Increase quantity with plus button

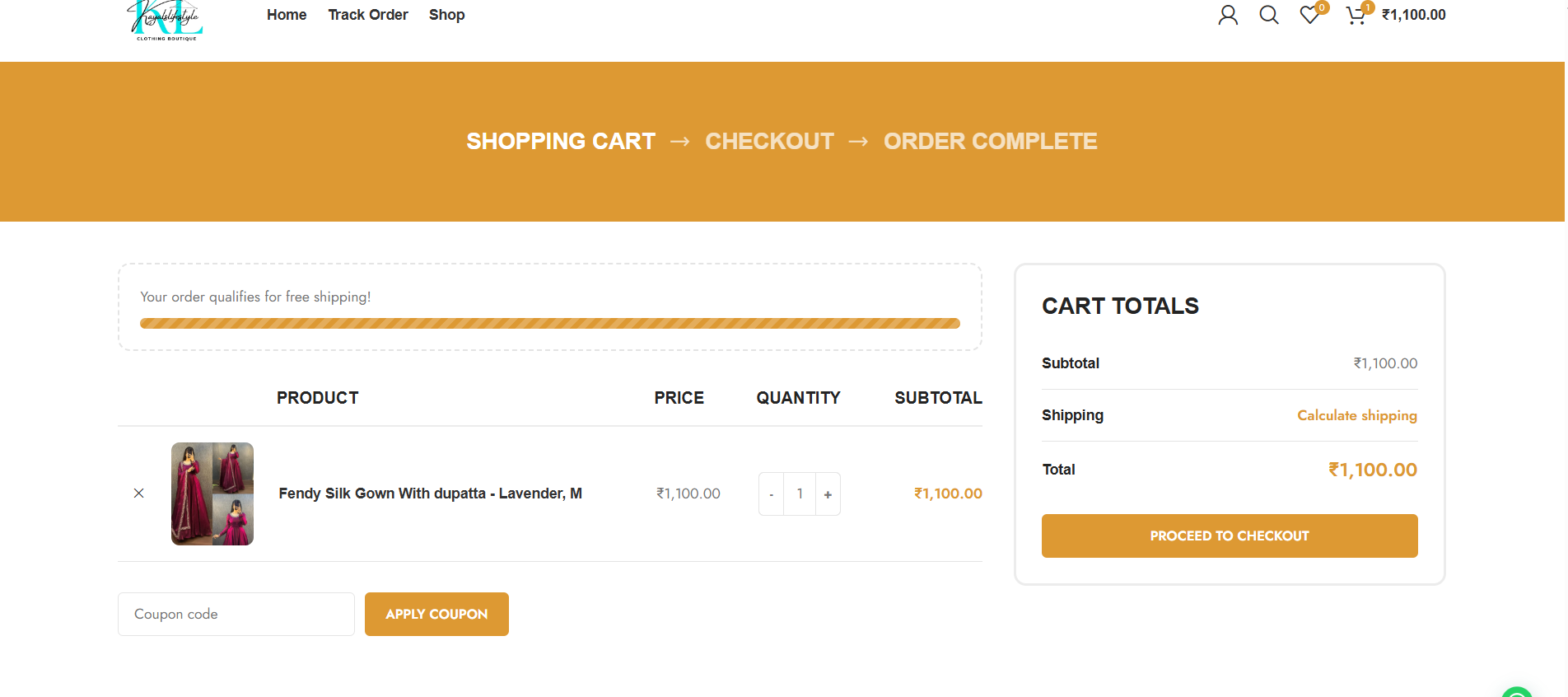click(x=828, y=494)
